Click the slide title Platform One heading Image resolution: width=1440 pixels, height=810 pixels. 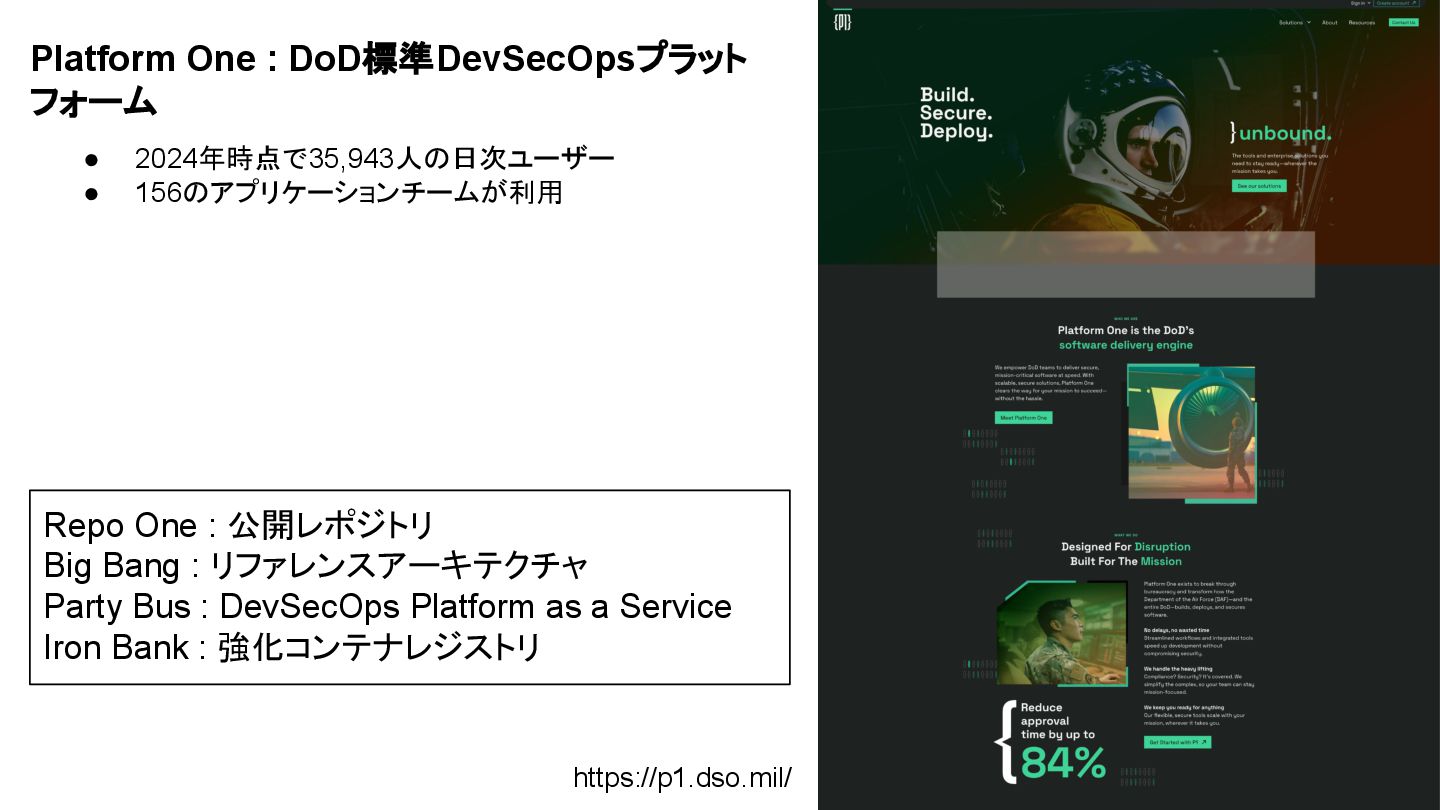coord(389,80)
